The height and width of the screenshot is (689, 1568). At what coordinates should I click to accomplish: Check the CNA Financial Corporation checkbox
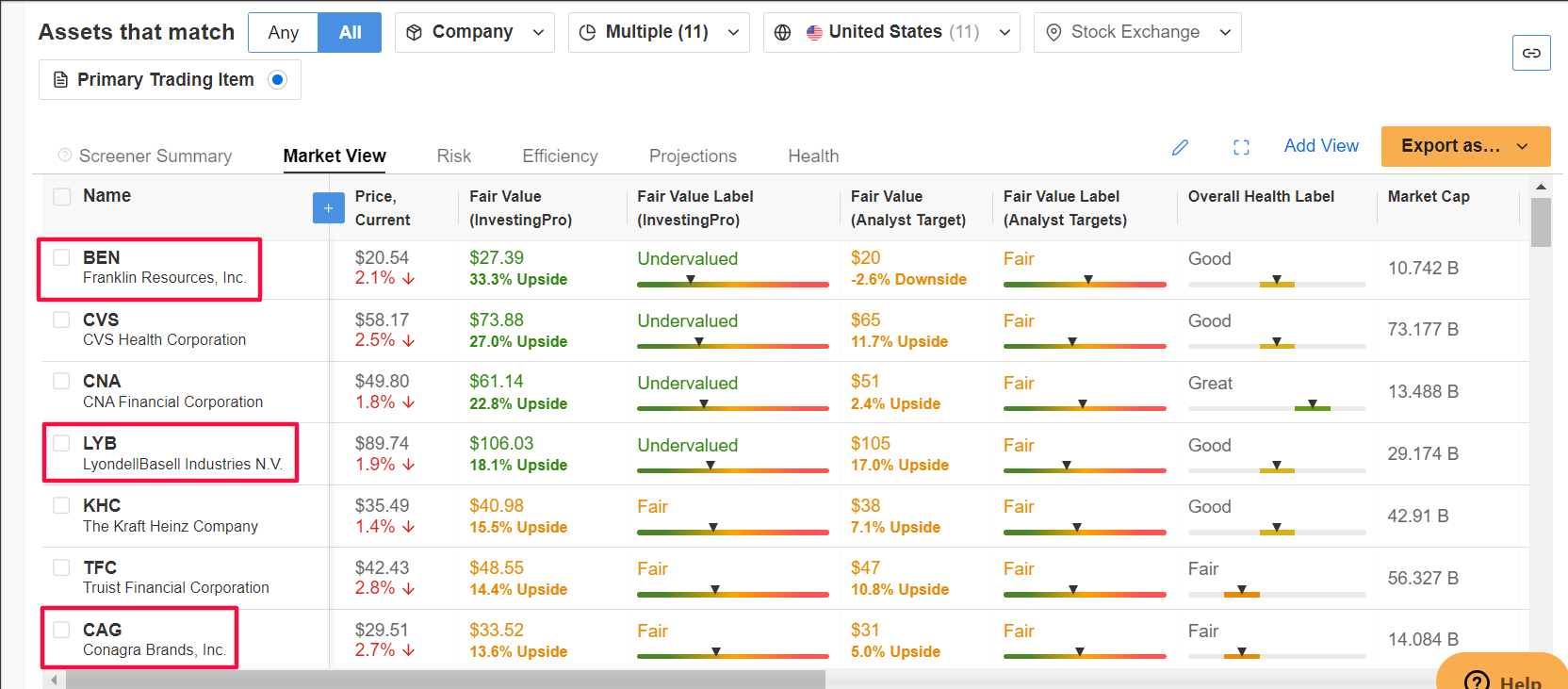pos(61,381)
